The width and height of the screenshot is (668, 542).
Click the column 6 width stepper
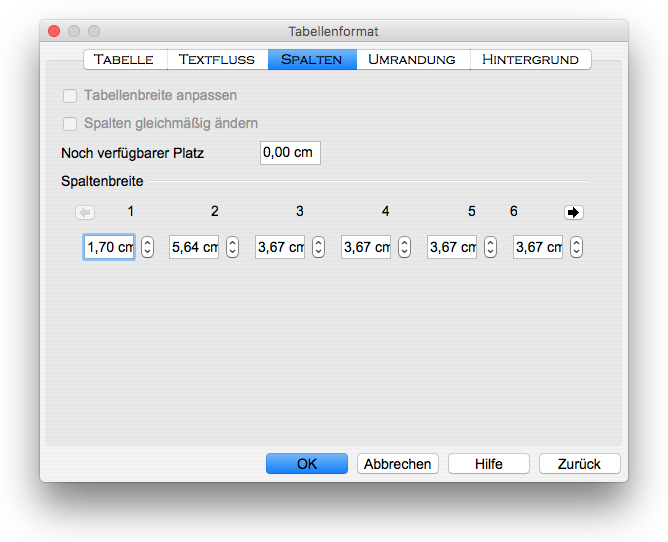576,247
